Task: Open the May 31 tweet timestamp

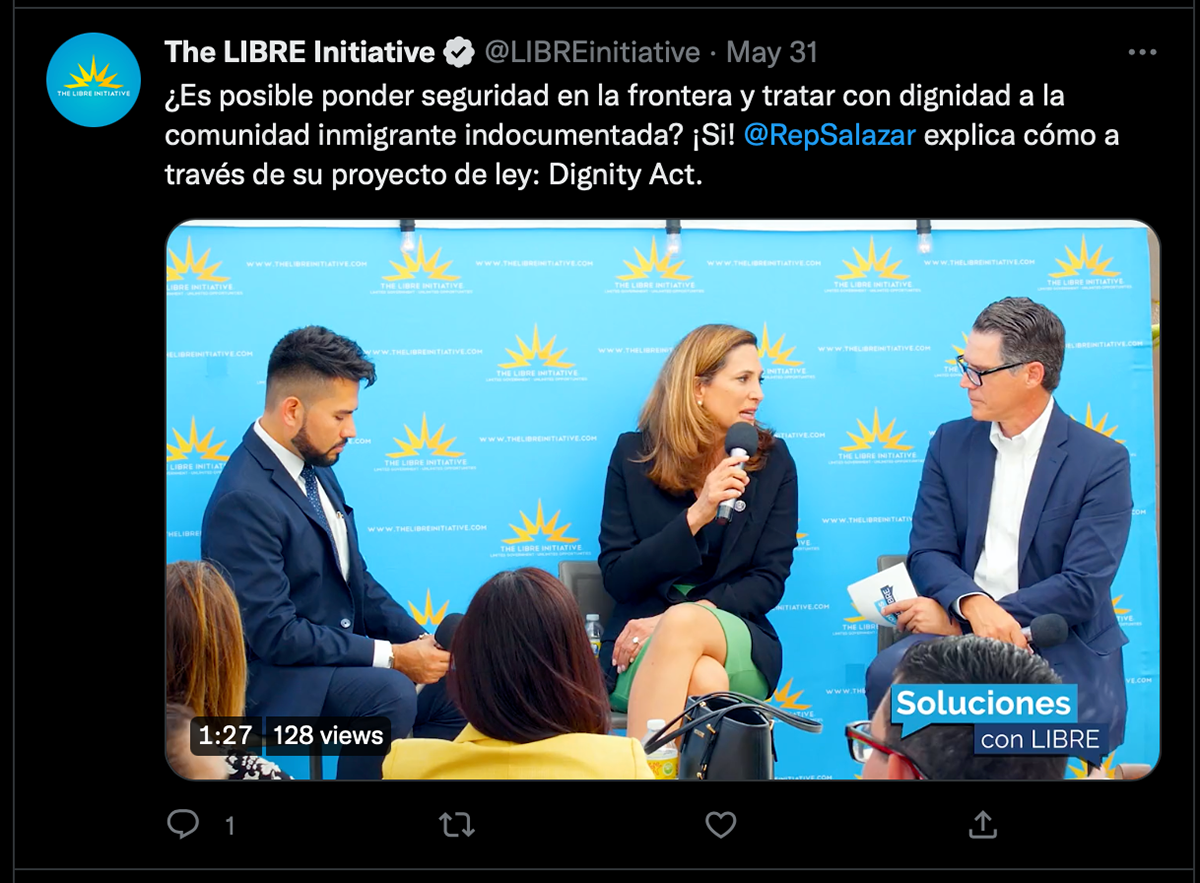Action: pyautogui.click(x=772, y=52)
